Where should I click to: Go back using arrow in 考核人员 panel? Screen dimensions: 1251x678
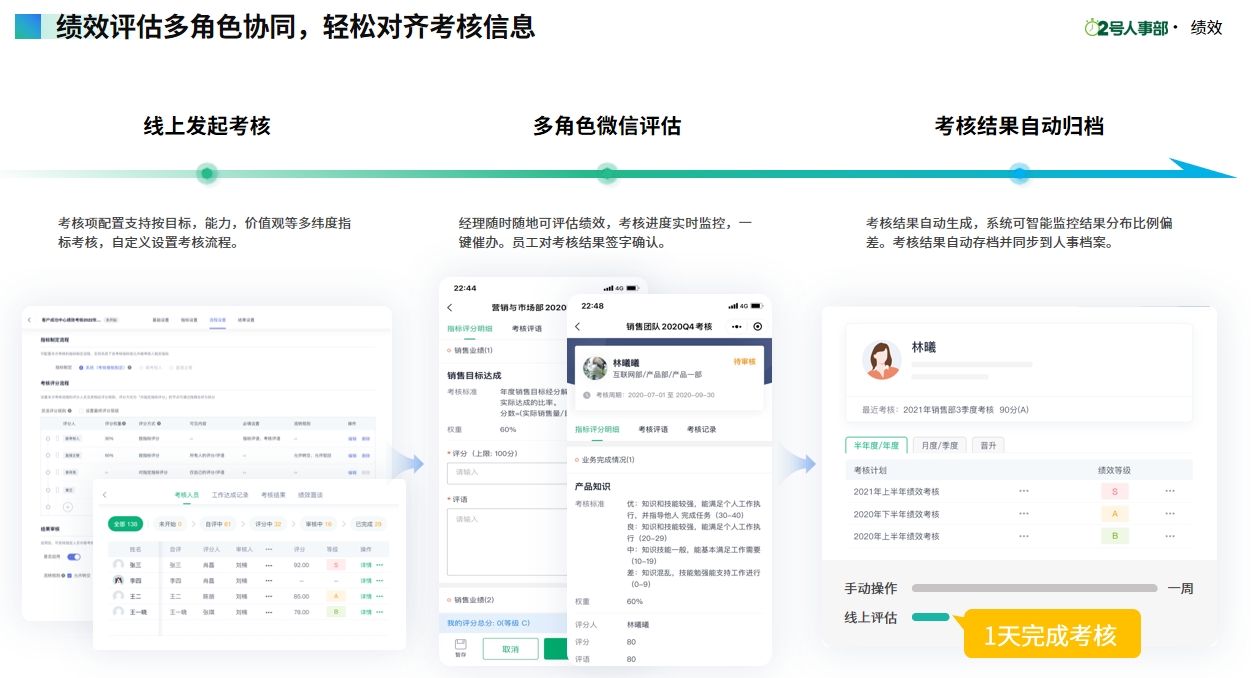coord(104,495)
